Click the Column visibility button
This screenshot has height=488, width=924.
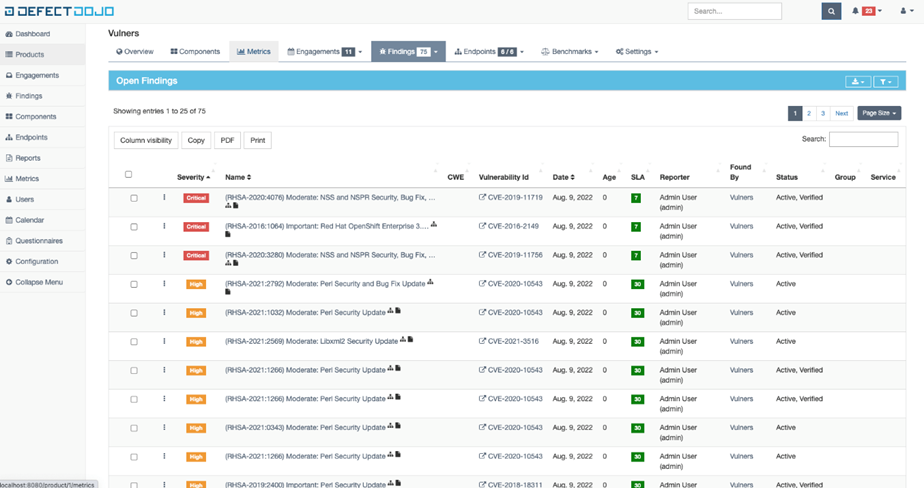coord(146,141)
